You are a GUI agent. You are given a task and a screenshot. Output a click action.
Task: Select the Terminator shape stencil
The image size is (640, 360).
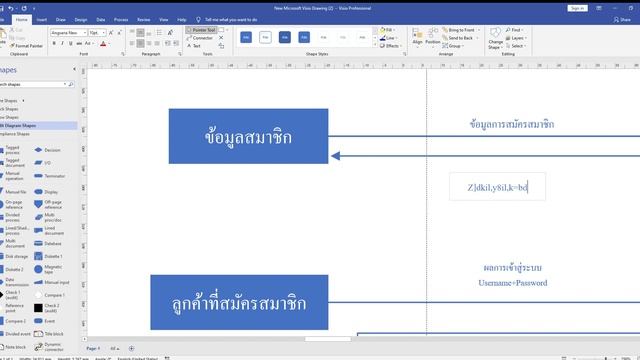pyautogui.click(x=50, y=176)
